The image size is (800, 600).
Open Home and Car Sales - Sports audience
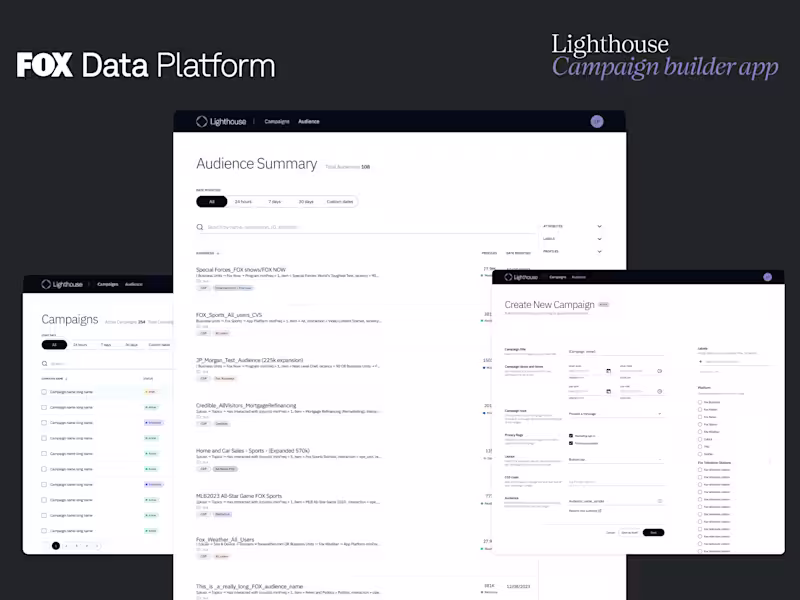[x=253, y=451]
